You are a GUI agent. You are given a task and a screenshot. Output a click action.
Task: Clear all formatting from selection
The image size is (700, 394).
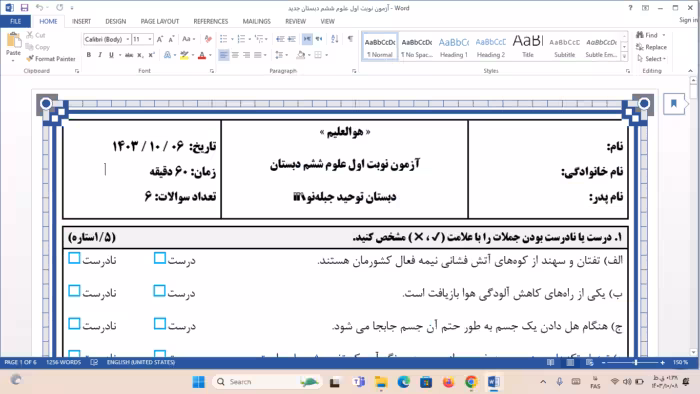(x=208, y=39)
